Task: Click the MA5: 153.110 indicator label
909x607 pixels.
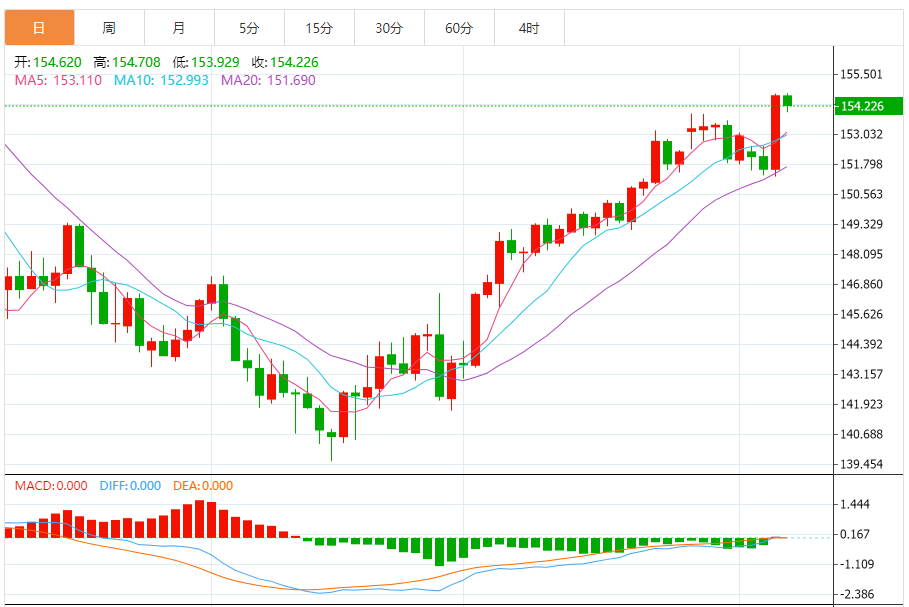Action: click(58, 80)
